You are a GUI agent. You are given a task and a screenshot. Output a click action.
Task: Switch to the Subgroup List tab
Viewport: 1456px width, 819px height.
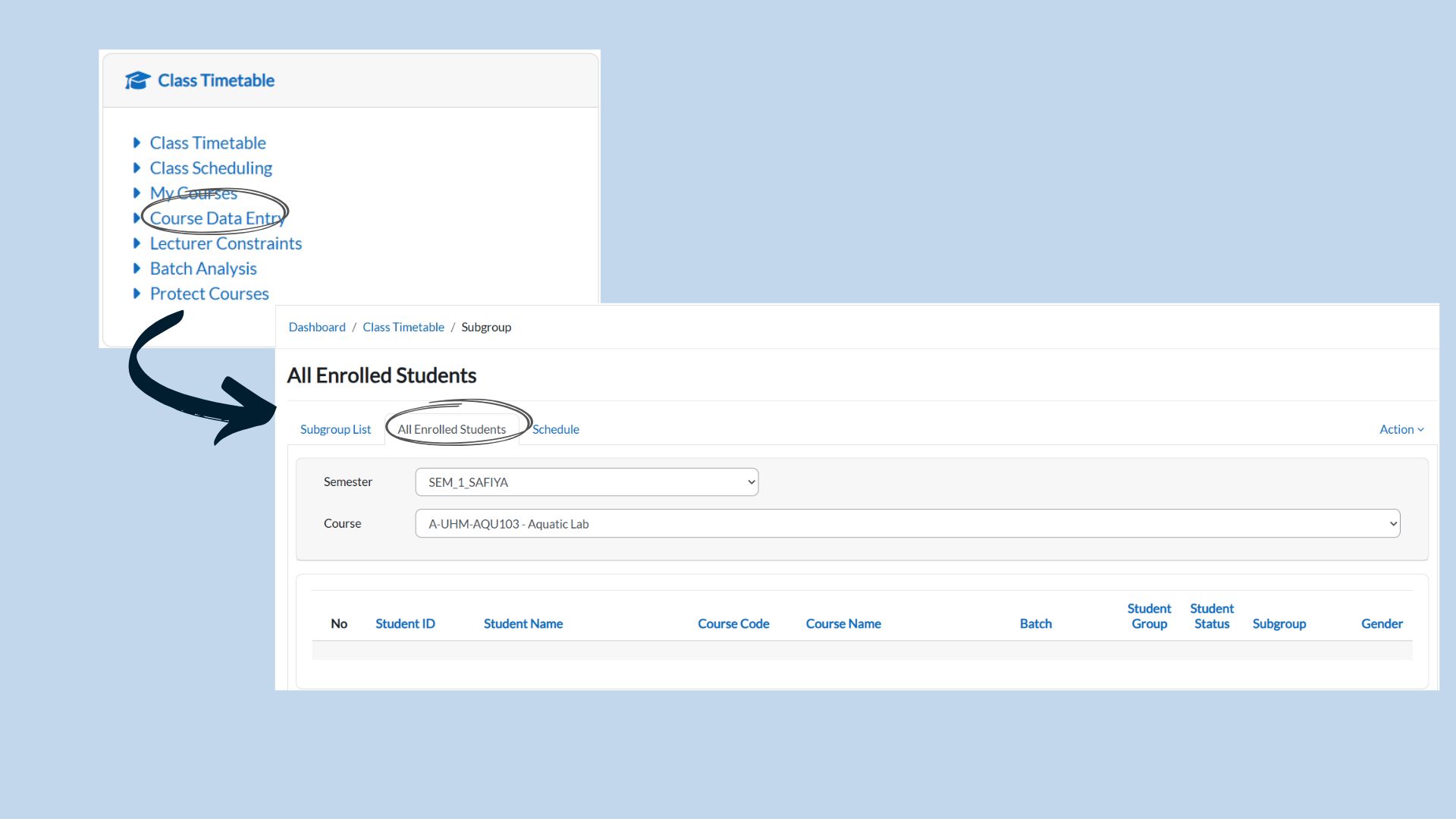click(x=335, y=429)
